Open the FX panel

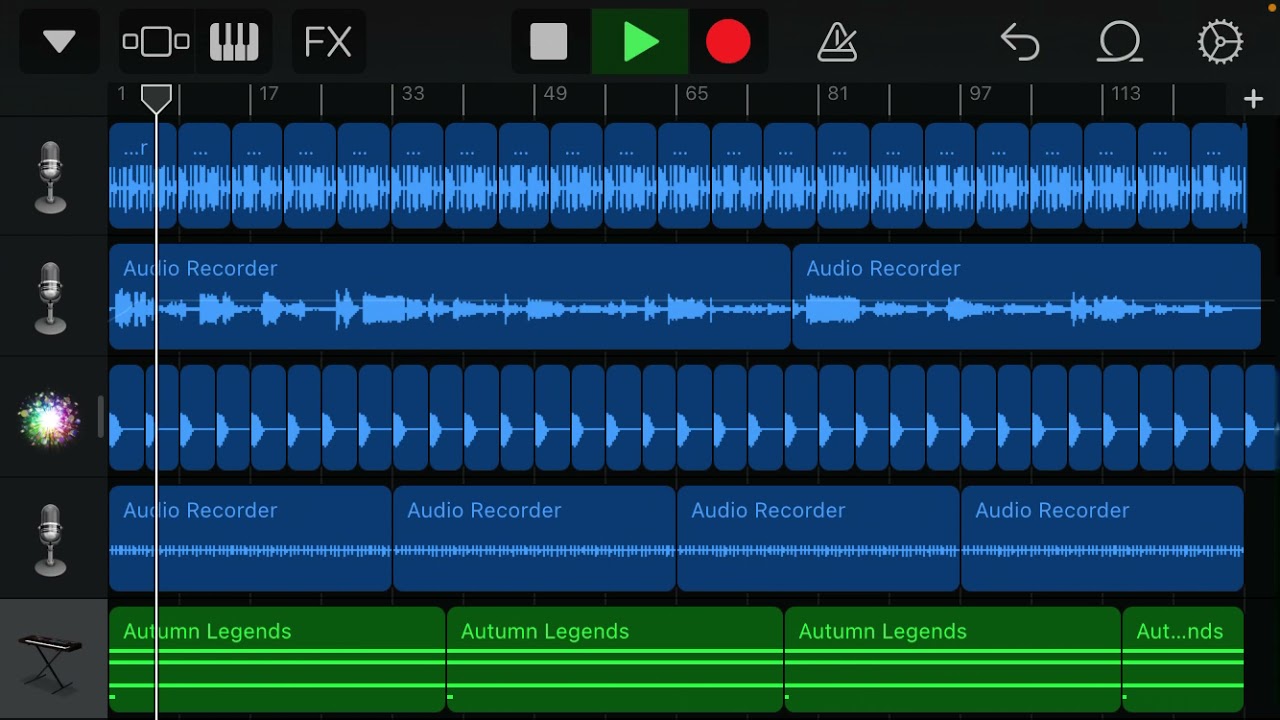[328, 42]
